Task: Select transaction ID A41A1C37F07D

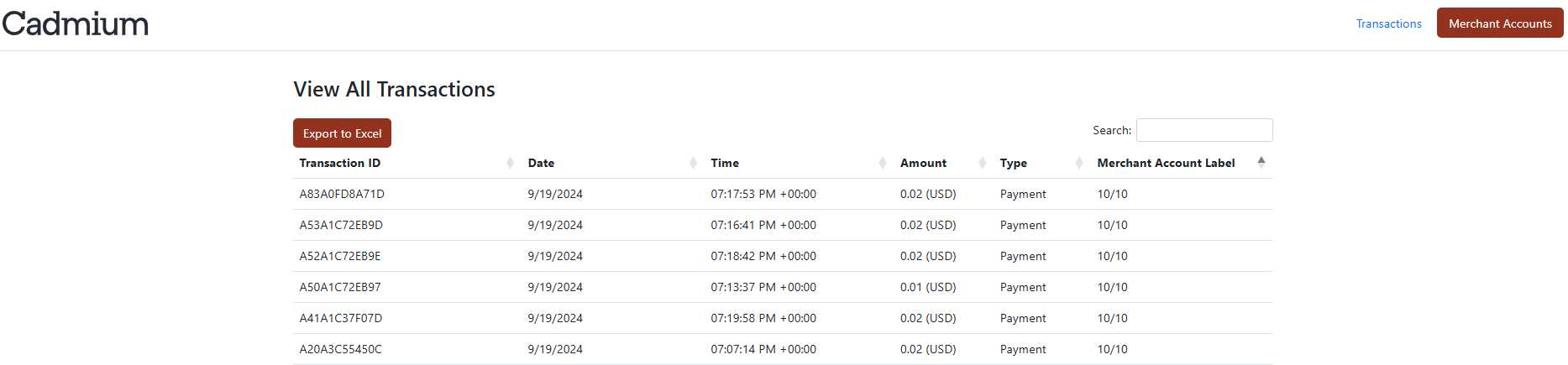Action: (x=341, y=318)
